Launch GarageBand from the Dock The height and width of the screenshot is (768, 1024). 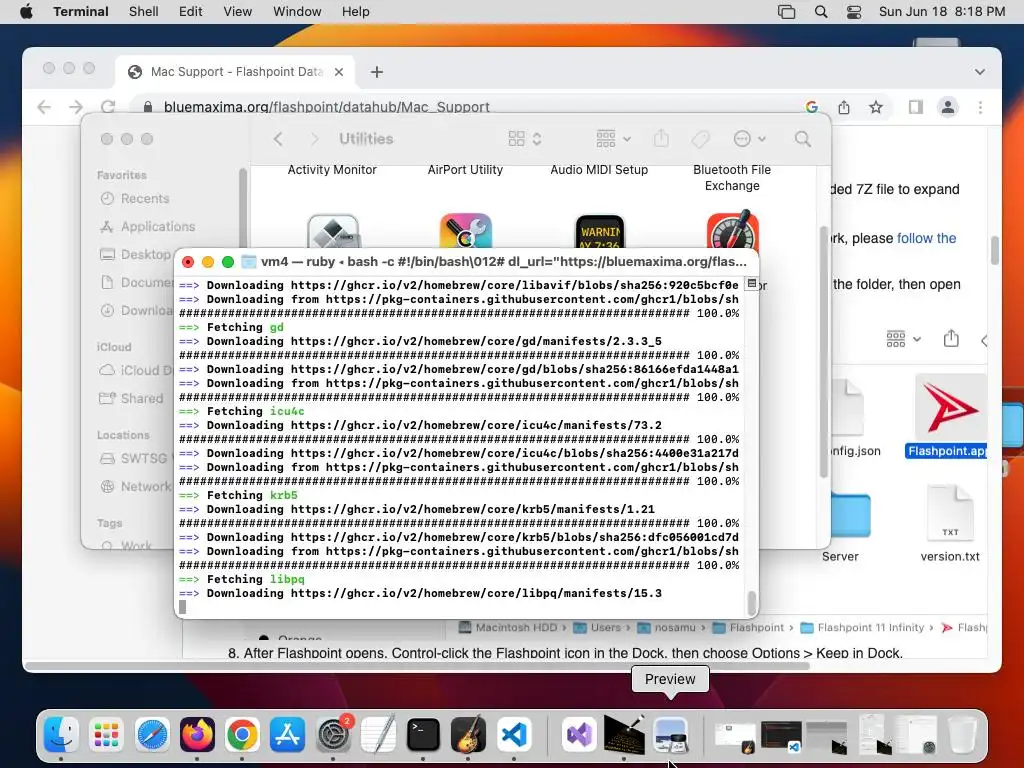pos(468,735)
